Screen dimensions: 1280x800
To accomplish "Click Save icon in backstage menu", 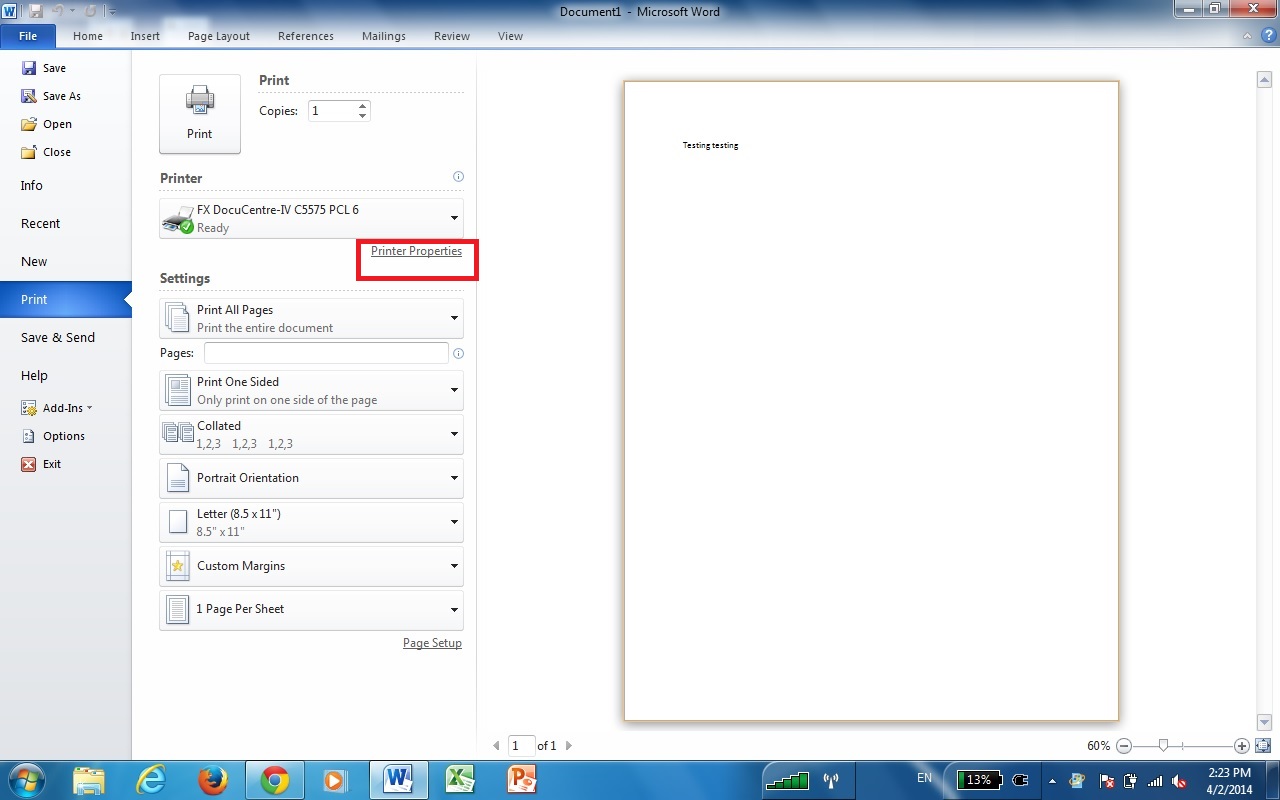I will tap(30, 68).
